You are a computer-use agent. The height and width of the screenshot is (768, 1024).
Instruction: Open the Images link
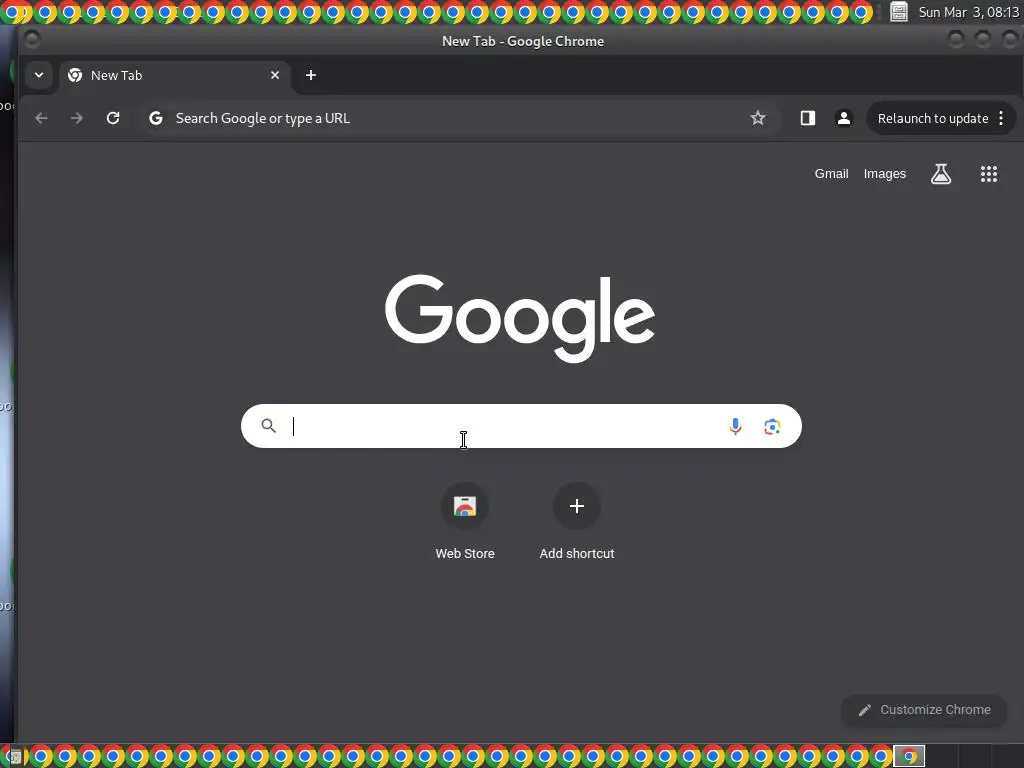click(x=885, y=174)
